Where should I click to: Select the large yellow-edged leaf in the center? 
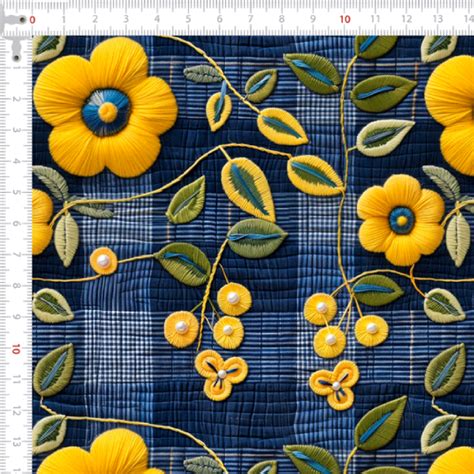click(248, 189)
